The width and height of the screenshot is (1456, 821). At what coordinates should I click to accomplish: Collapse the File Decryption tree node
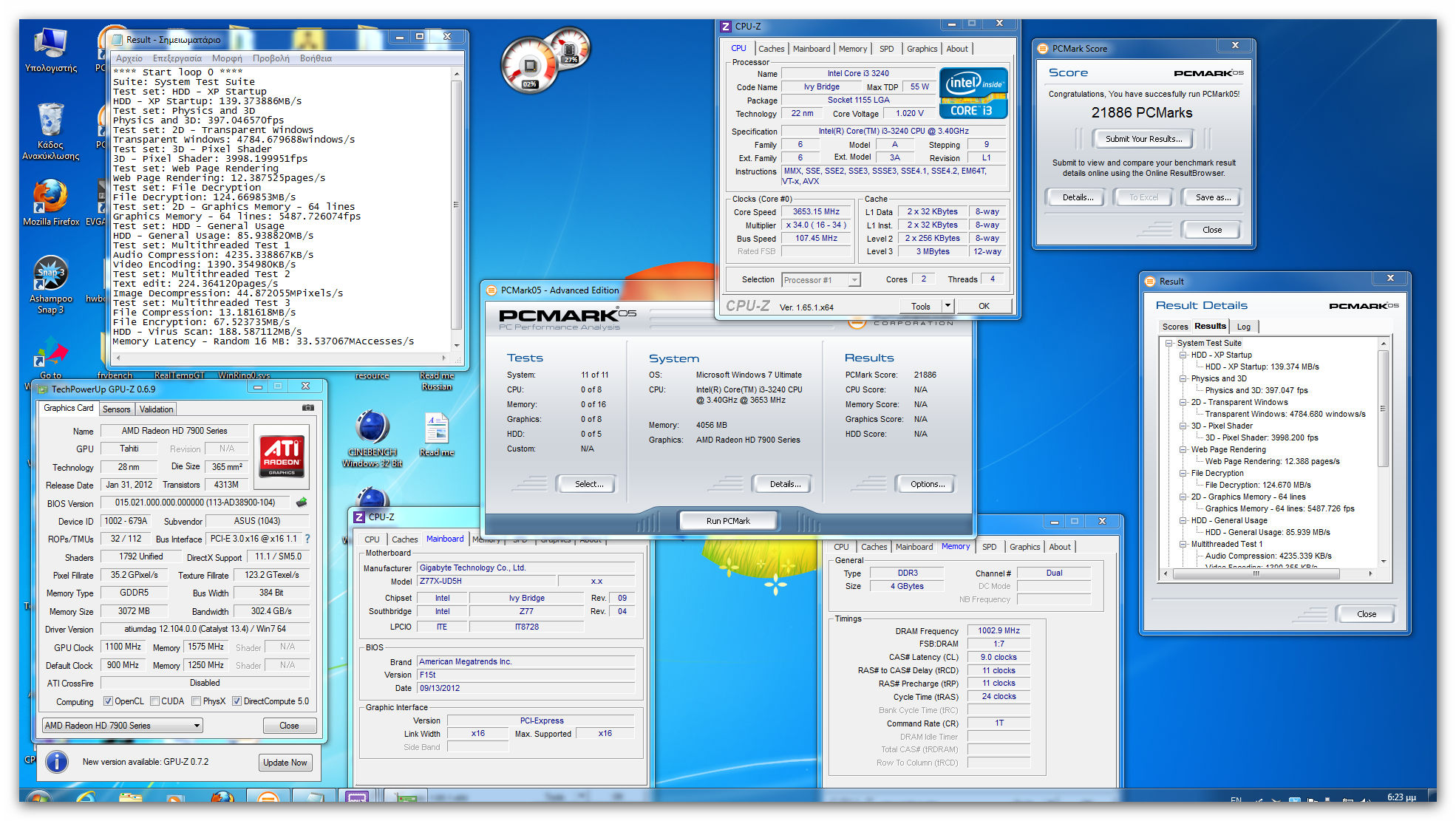pos(1183,473)
